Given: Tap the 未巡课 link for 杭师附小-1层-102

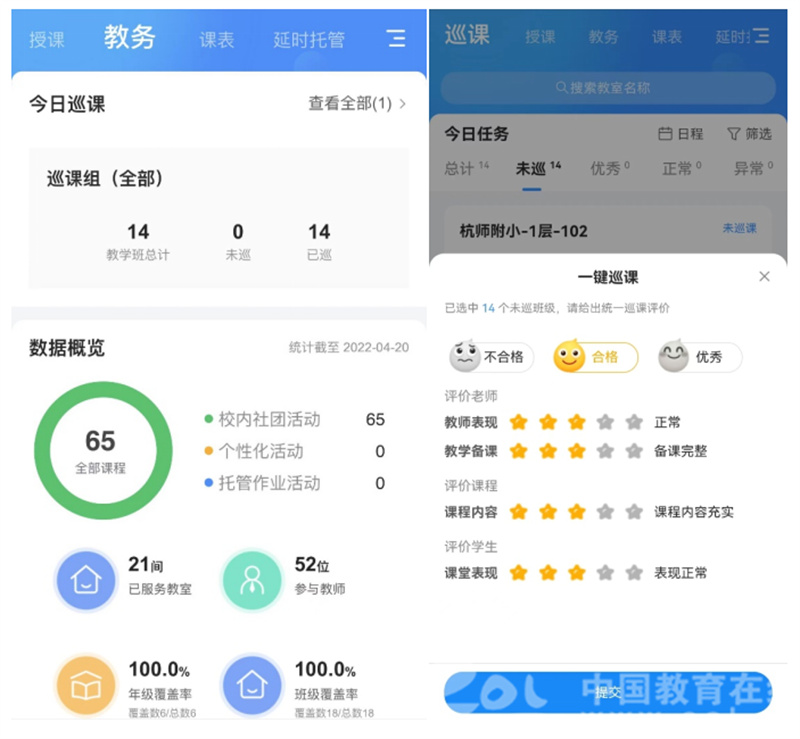Looking at the screenshot, I should [739, 229].
